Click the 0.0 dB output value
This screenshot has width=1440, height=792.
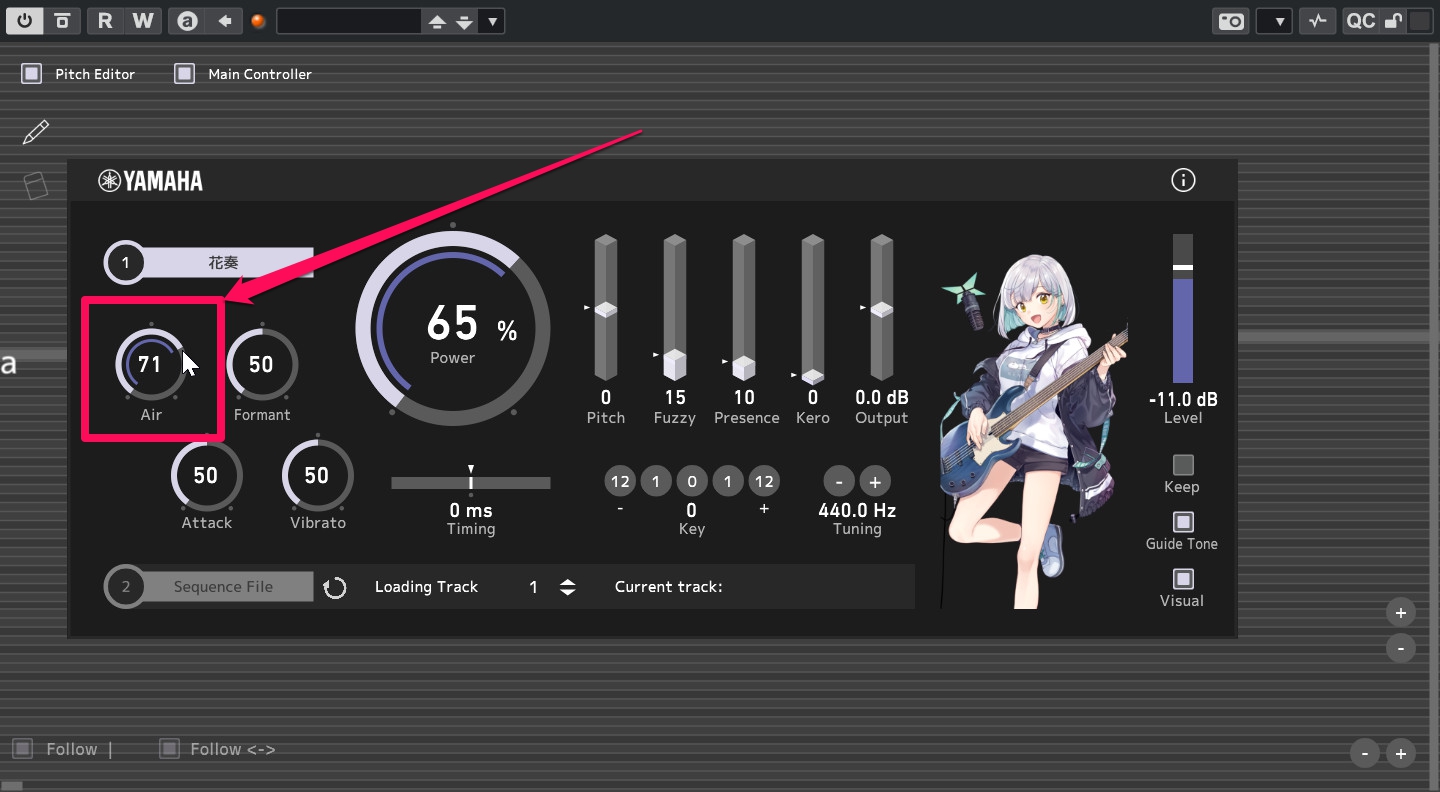[881, 397]
